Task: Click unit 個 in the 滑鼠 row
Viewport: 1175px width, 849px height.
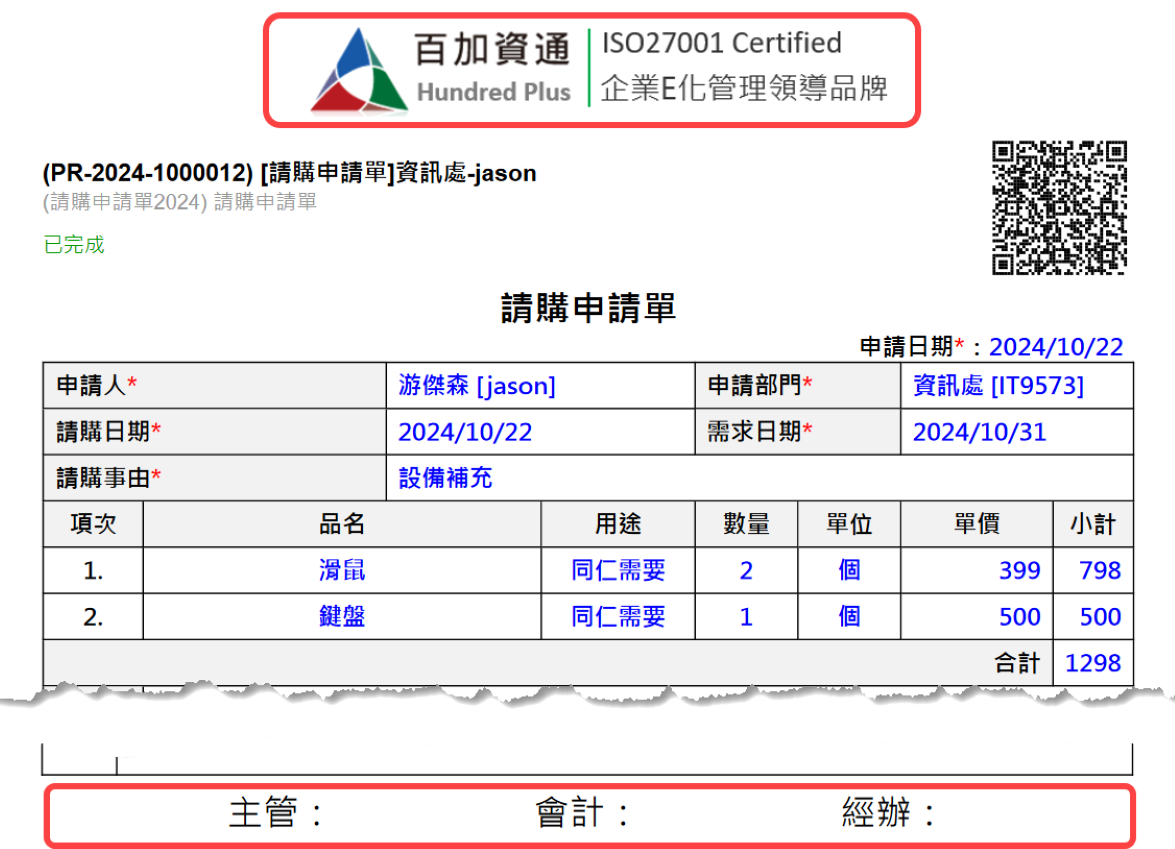Action: (x=849, y=570)
